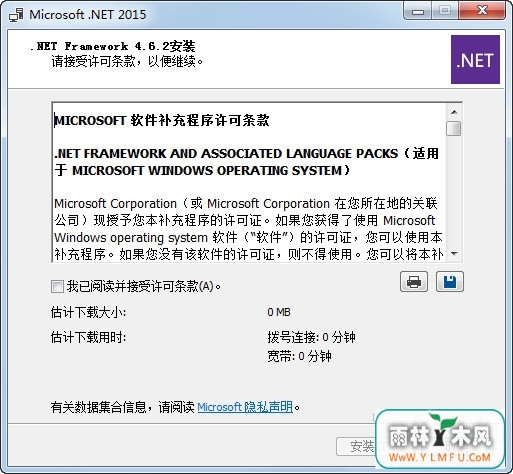The width and height of the screenshot is (513, 474).
Task: Click the 请接受许可条款，以便继续 subtitle
Action: (127, 61)
